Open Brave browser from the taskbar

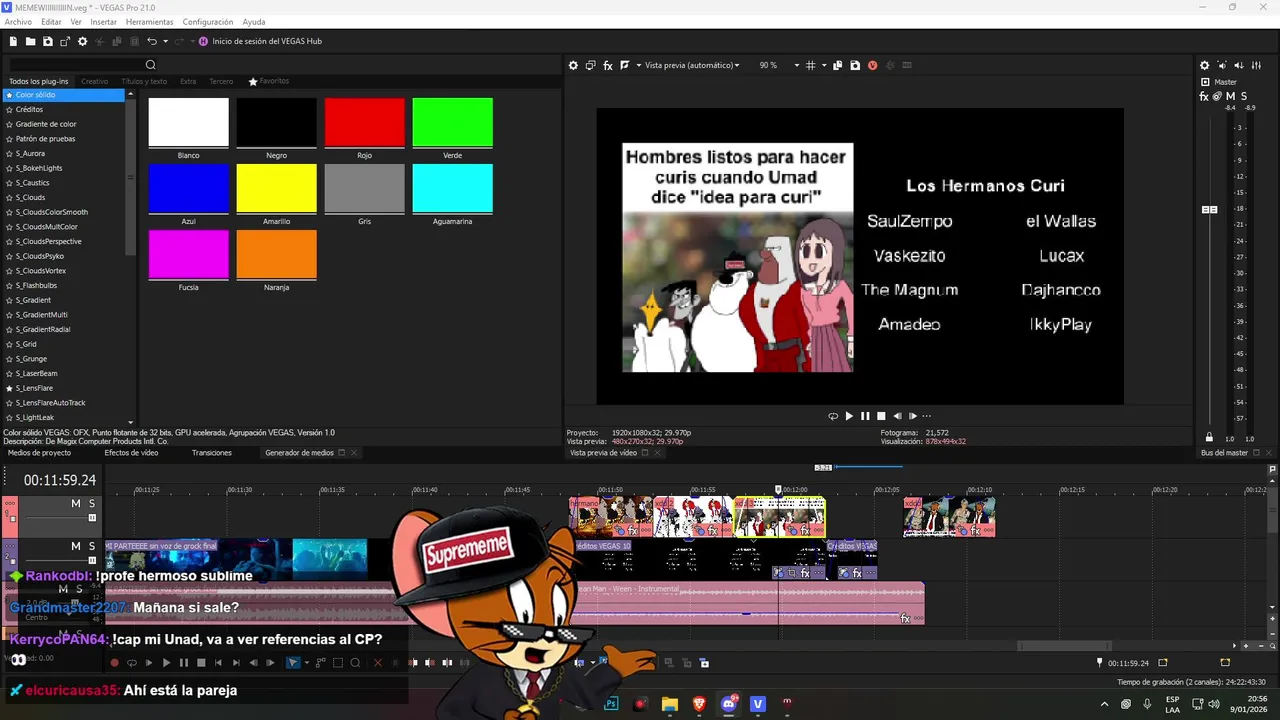[x=699, y=704]
